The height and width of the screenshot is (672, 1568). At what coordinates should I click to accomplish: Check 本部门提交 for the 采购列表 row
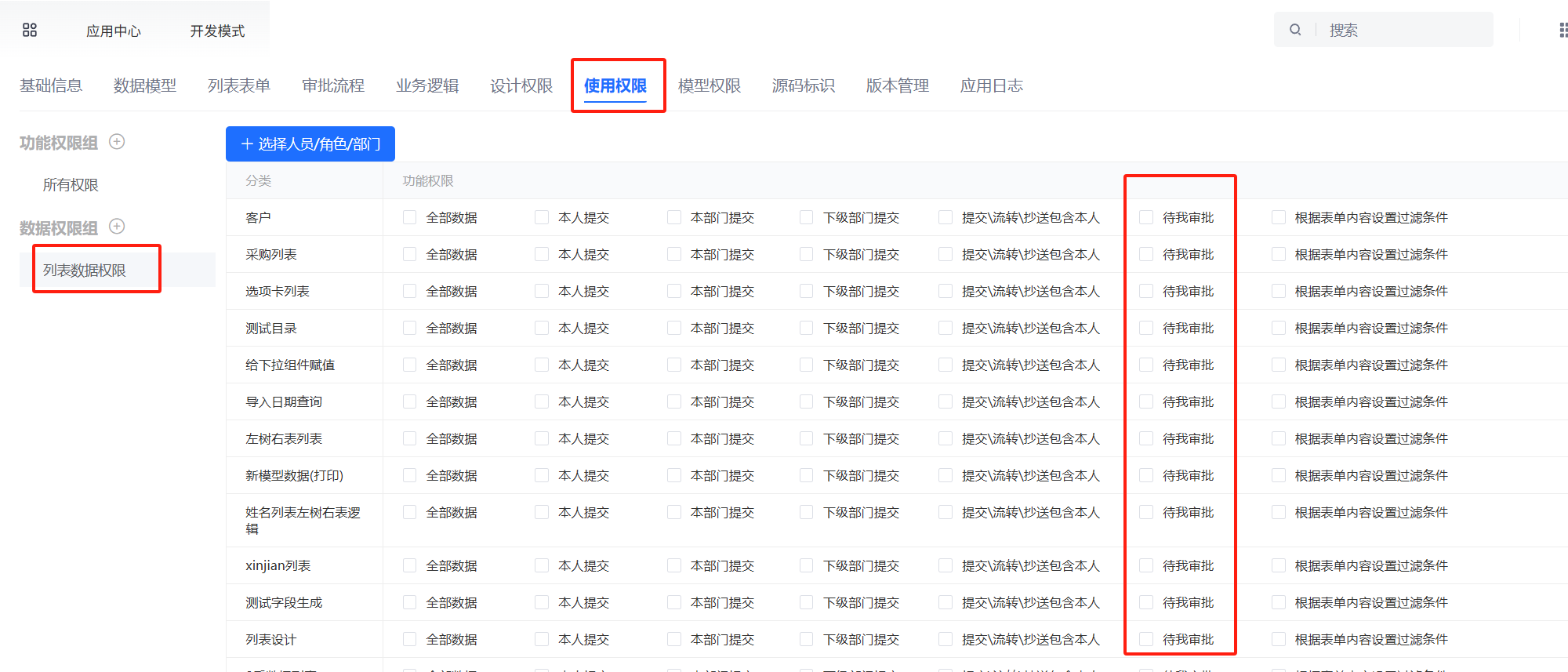(x=674, y=254)
